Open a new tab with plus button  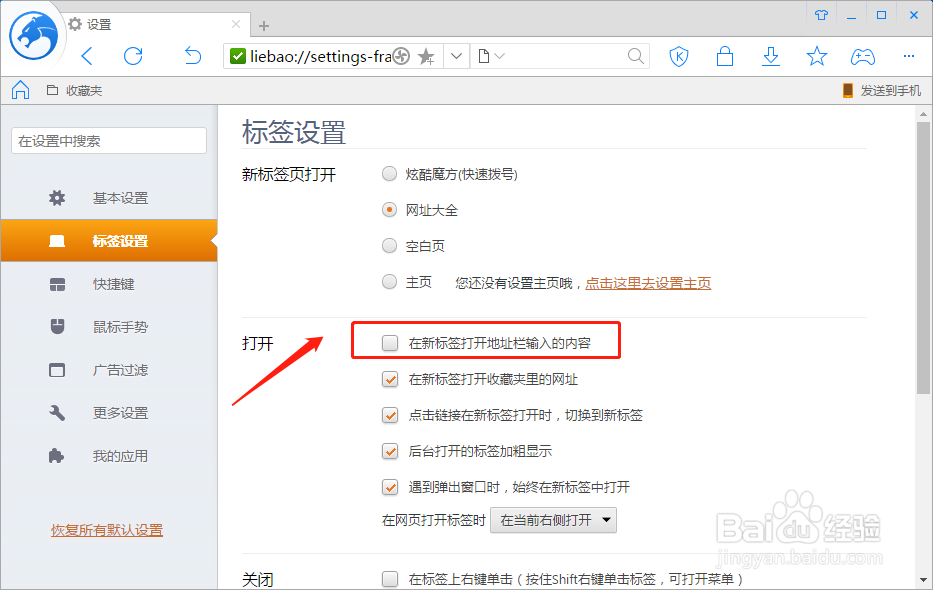tap(264, 26)
